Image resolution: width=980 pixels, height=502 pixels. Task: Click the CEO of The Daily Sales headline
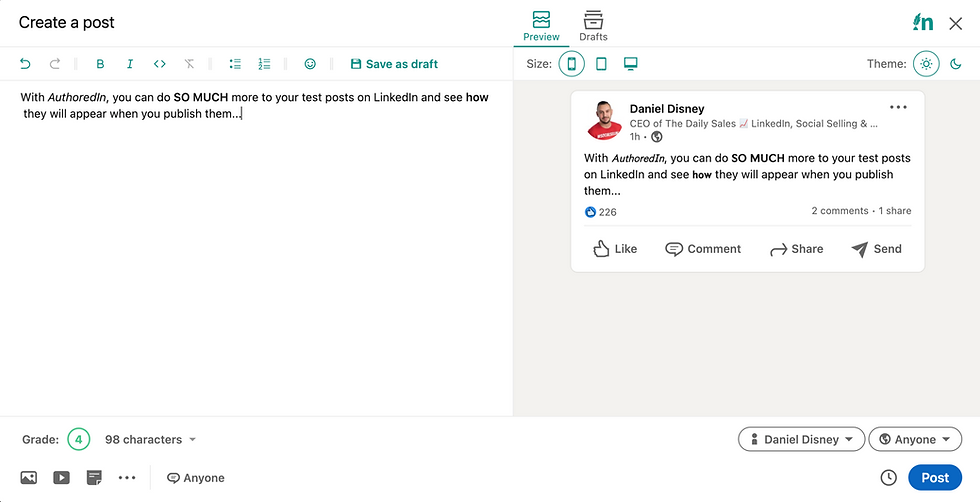click(754, 124)
